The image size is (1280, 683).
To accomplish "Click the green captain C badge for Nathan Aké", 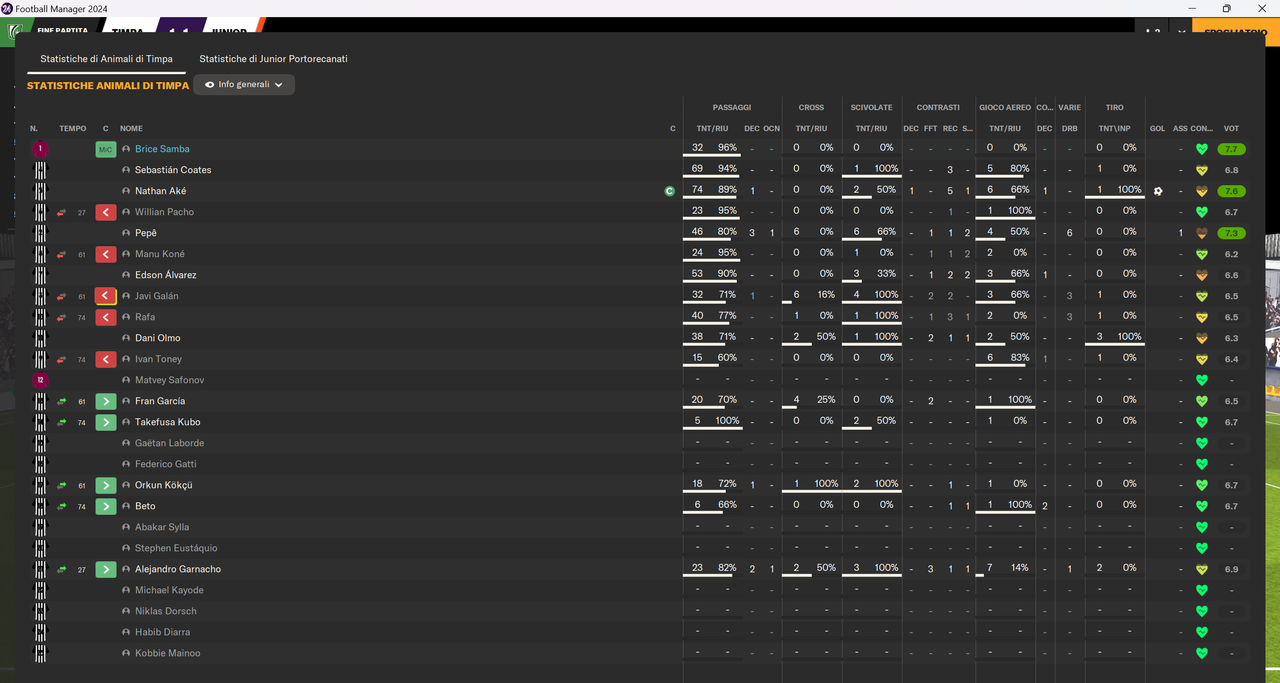I will click(x=670, y=191).
